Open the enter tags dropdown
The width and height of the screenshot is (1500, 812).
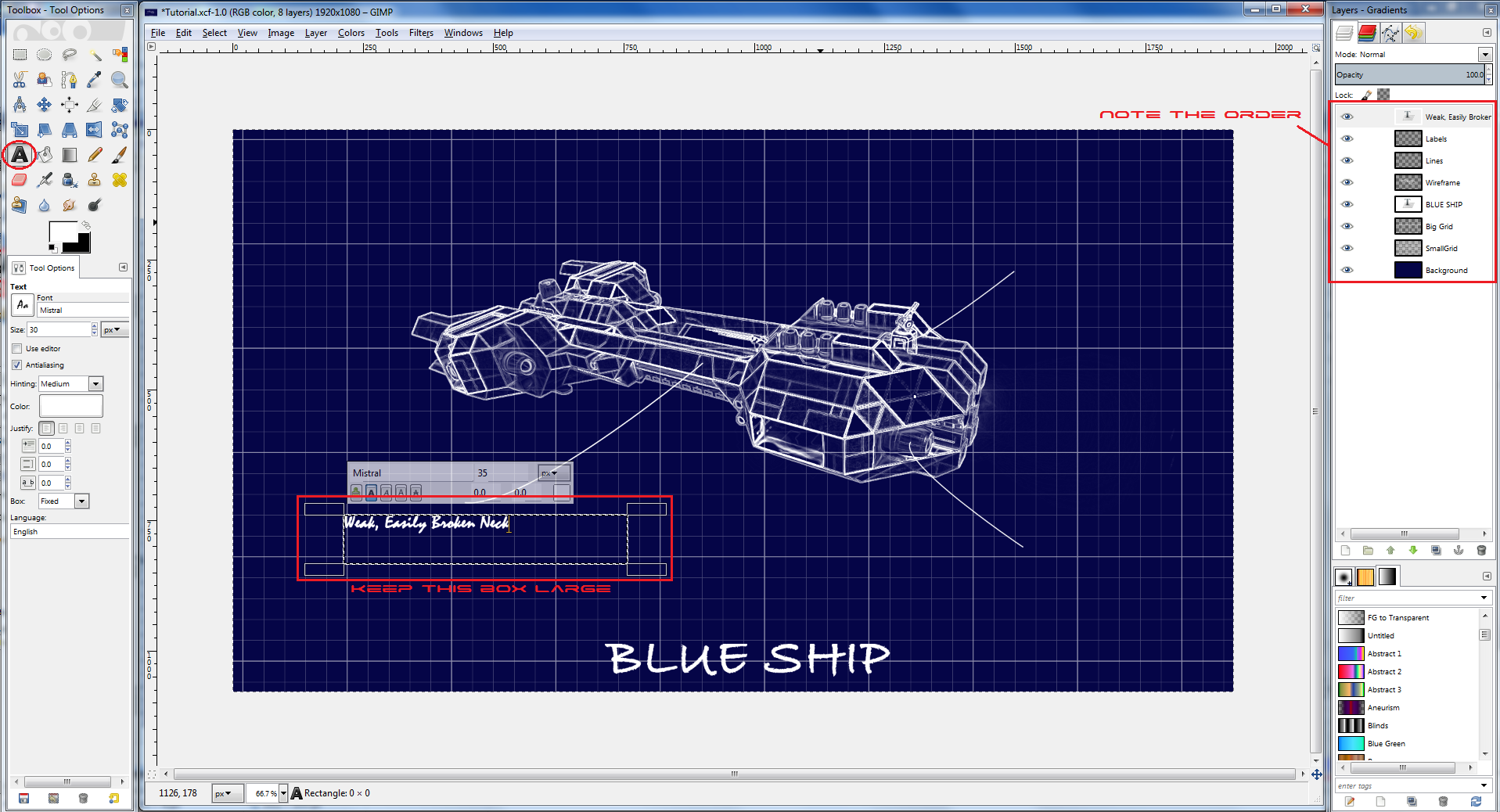1484,785
